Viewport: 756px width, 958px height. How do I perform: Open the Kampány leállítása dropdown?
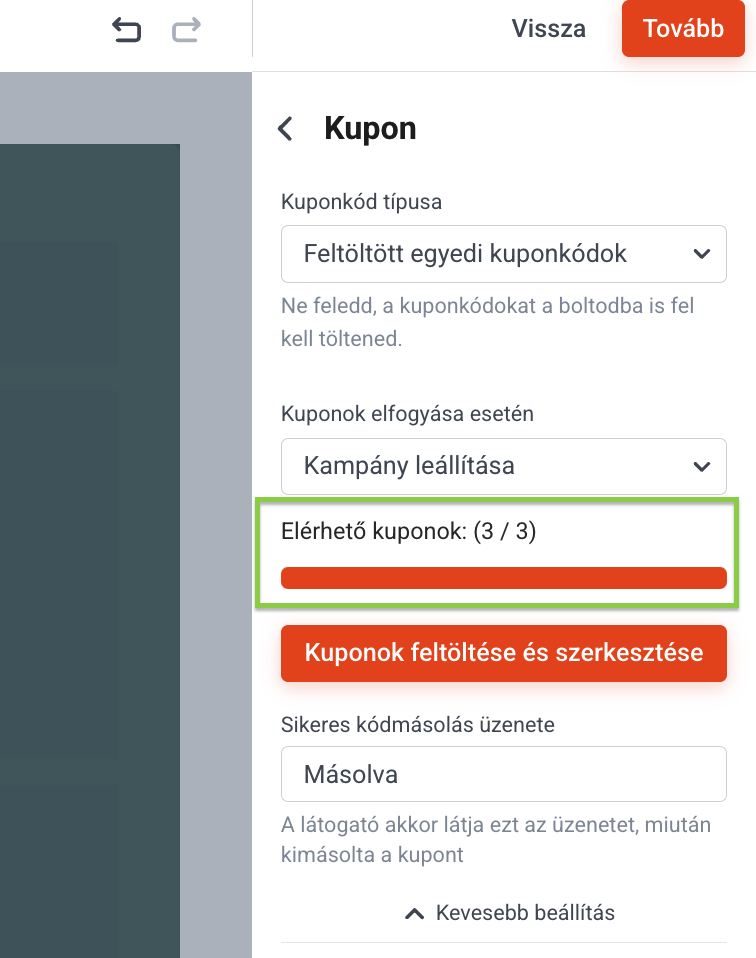[504, 466]
